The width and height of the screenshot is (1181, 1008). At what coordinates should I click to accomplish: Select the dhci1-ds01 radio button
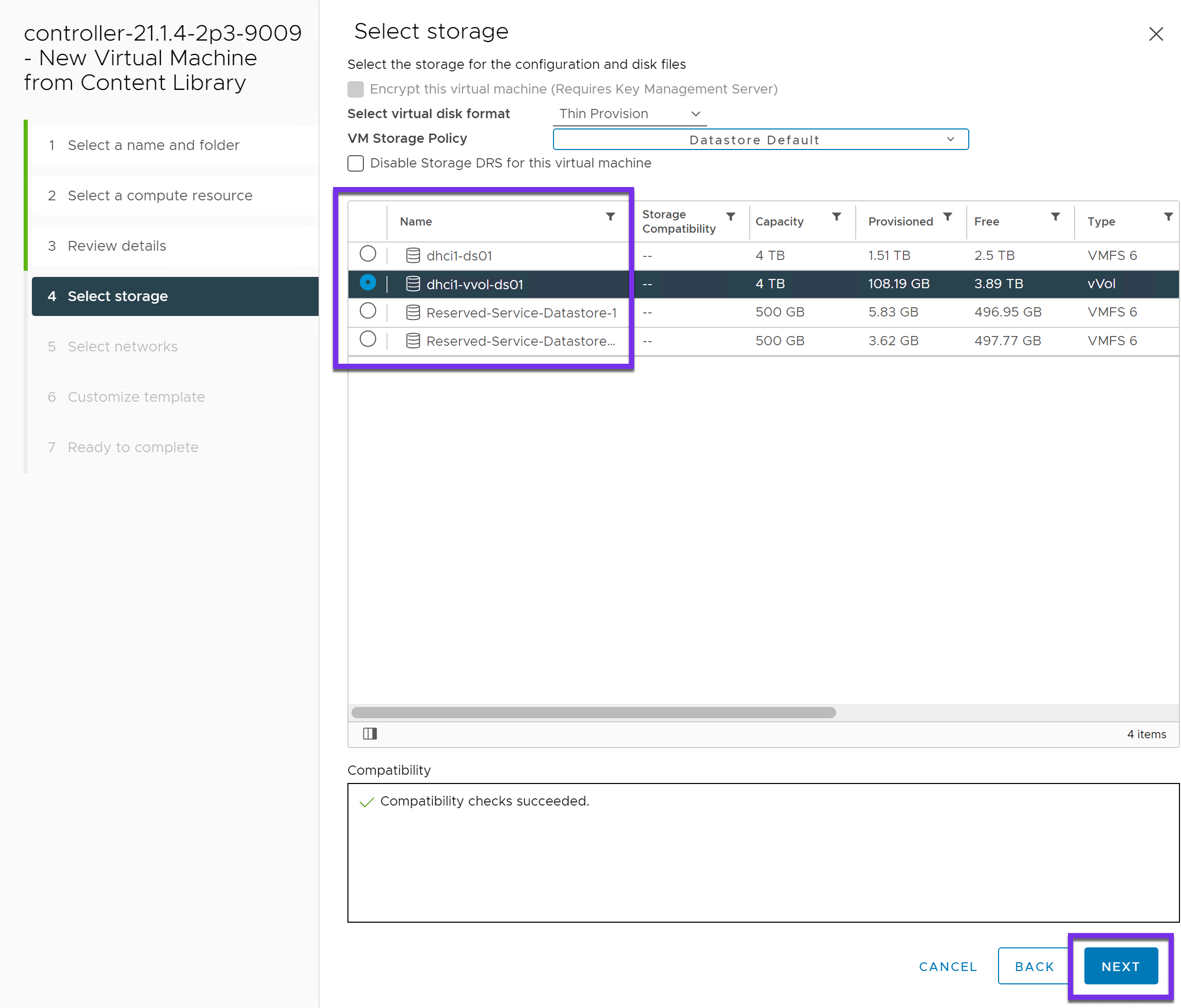coord(367,254)
